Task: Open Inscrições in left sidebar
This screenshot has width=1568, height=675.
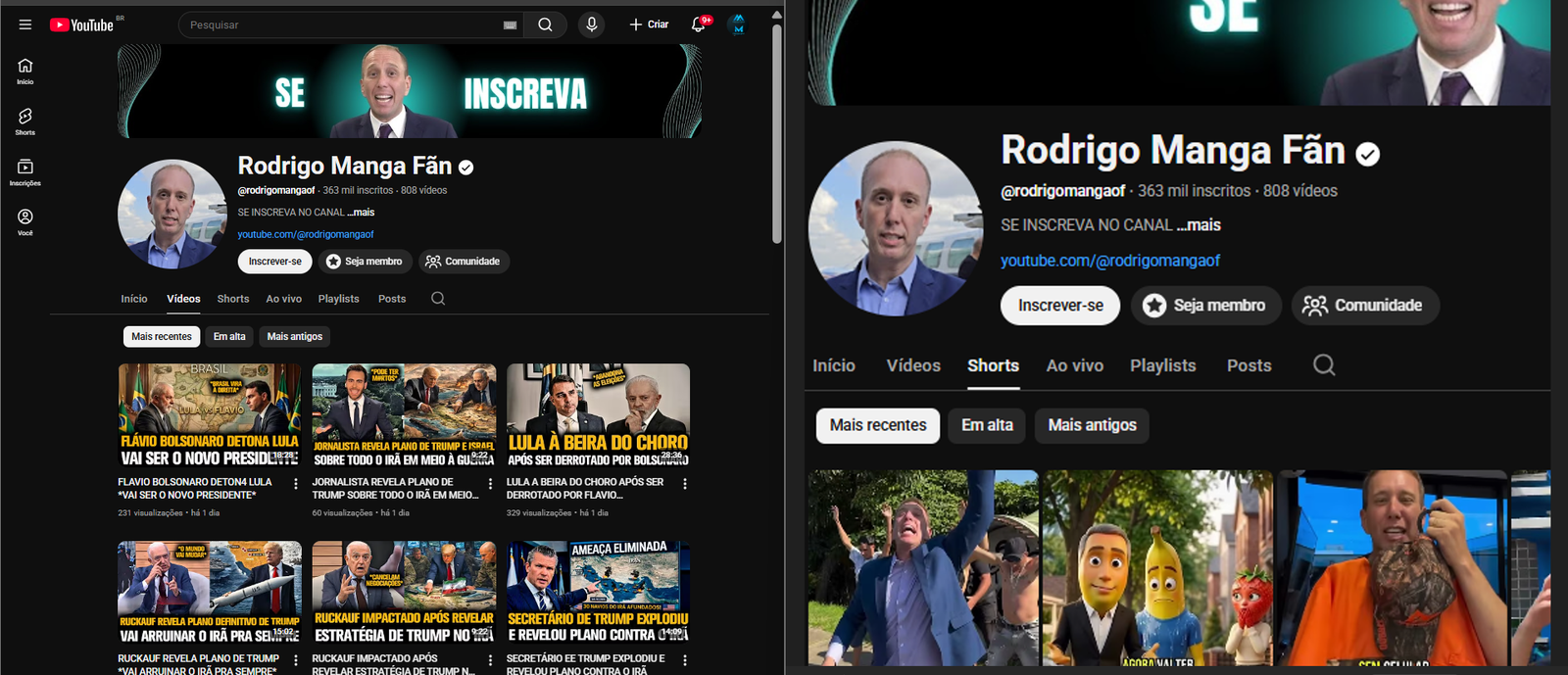Action: click(x=25, y=172)
